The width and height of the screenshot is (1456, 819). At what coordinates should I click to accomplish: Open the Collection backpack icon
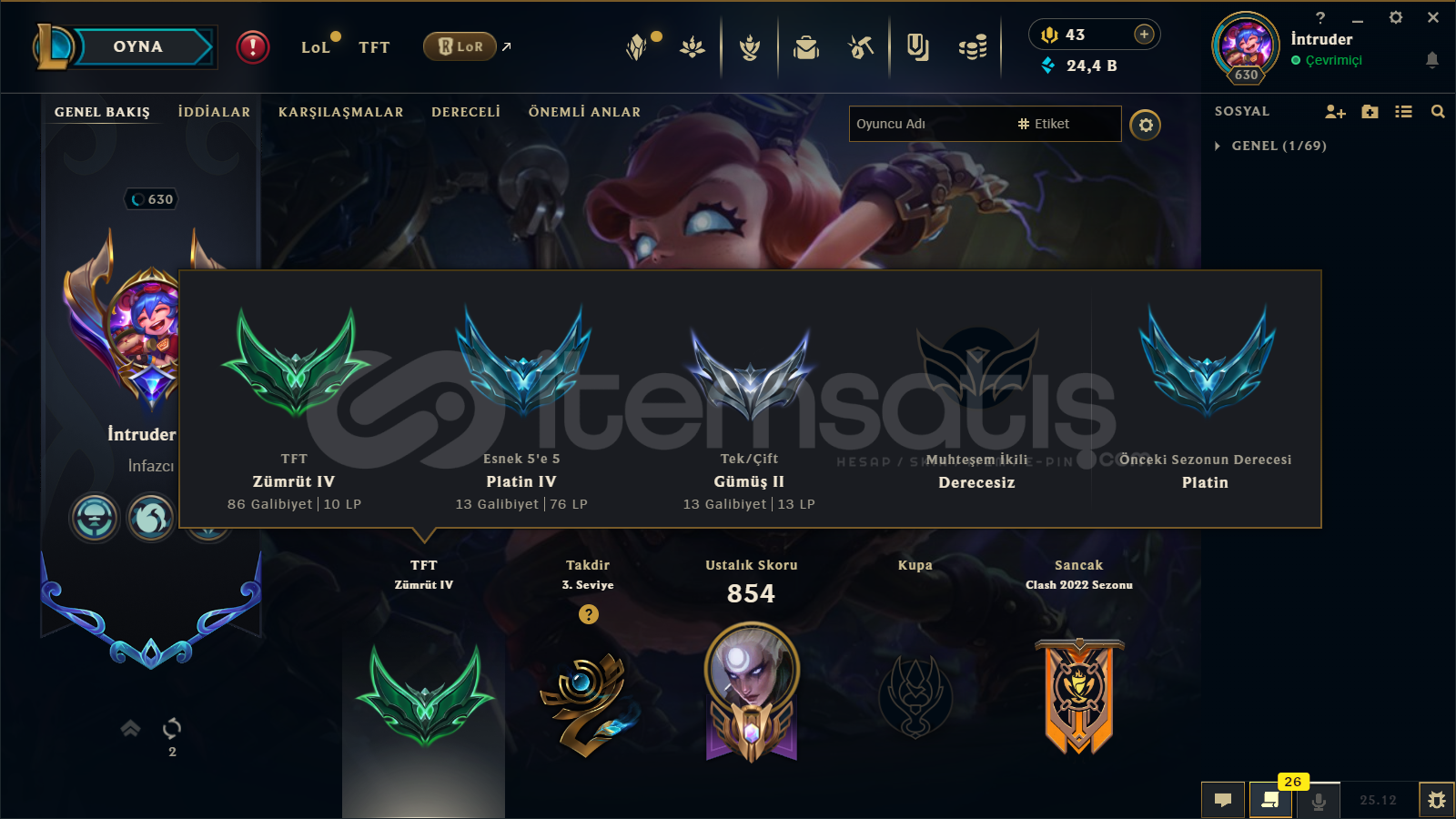click(806, 46)
